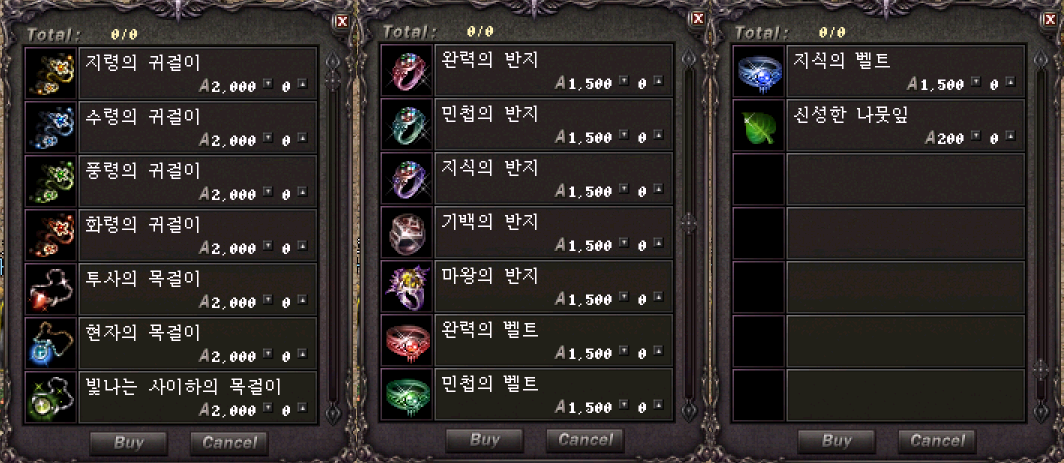
Task: Select the 민첩의 벨트 green belt icon
Action: pos(406,394)
